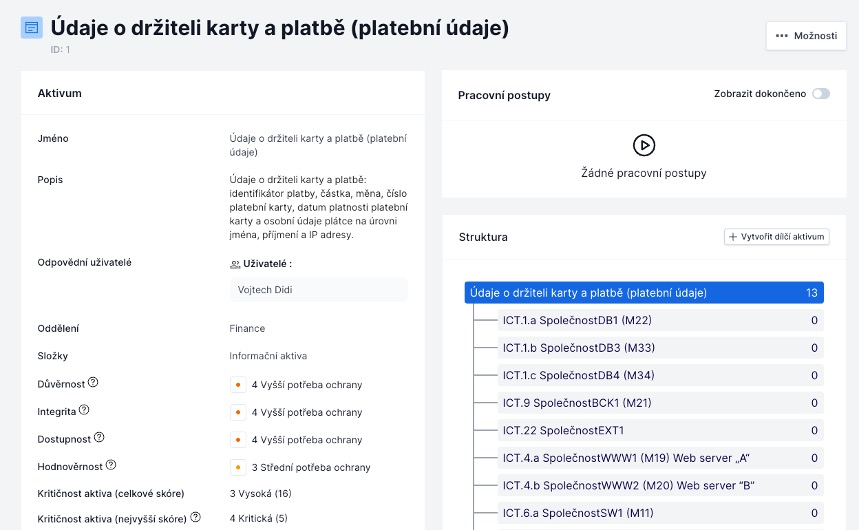Click help icon next to Důvěrnost
This screenshot has width=859, height=530.
pyautogui.click(x=93, y=383)
